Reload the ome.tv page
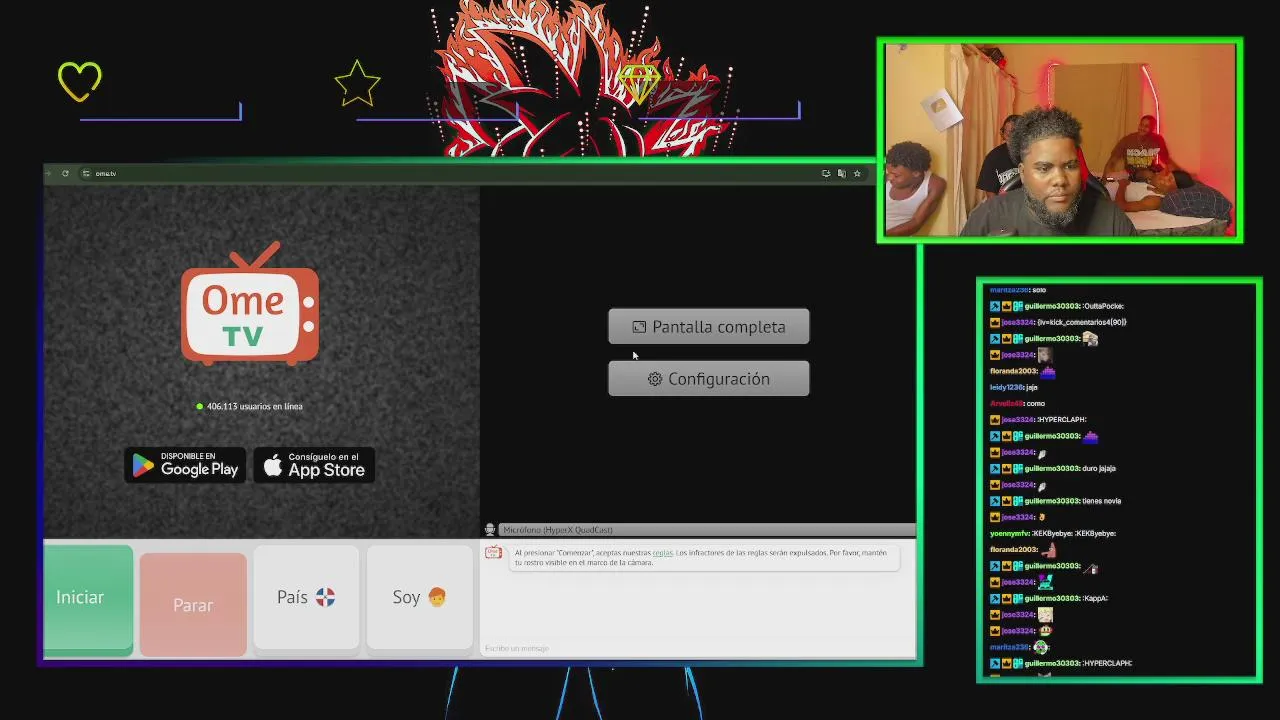The height and width of the screenshot is (720, 1280). pos(65,173)
